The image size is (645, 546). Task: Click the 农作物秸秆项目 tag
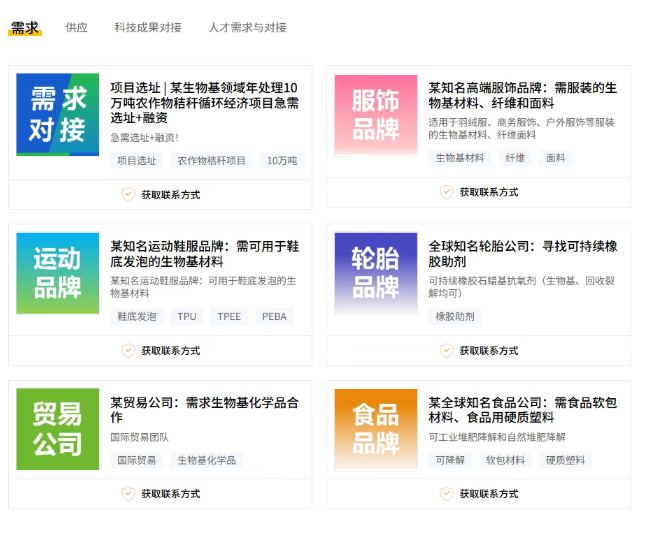pyautogui.click(x=211, y=160)
